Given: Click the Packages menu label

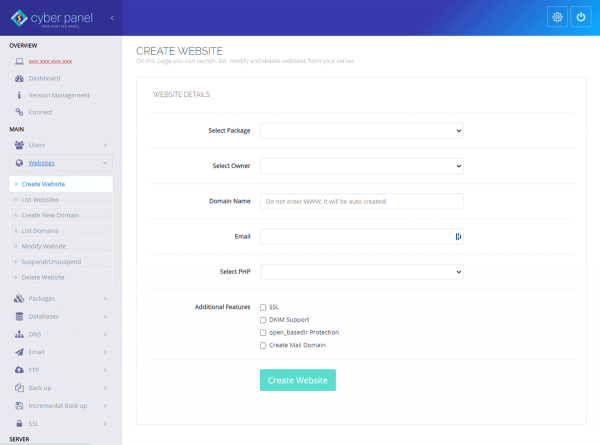Looking at the screenshot, I should (42, 298).
